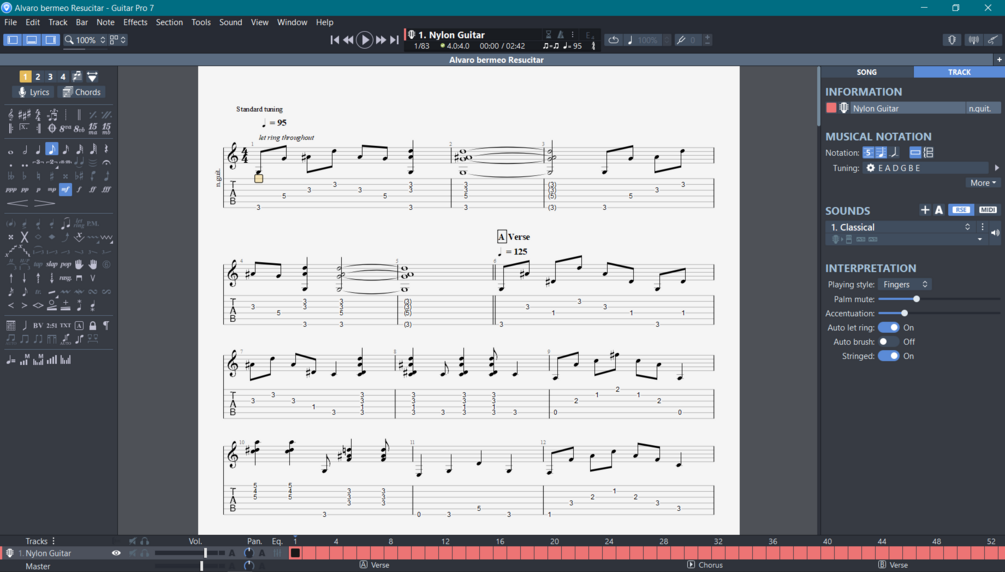Click the Nylon Guitar track color swatch
Screen dimensions: 1005x572
pos(831,108)
